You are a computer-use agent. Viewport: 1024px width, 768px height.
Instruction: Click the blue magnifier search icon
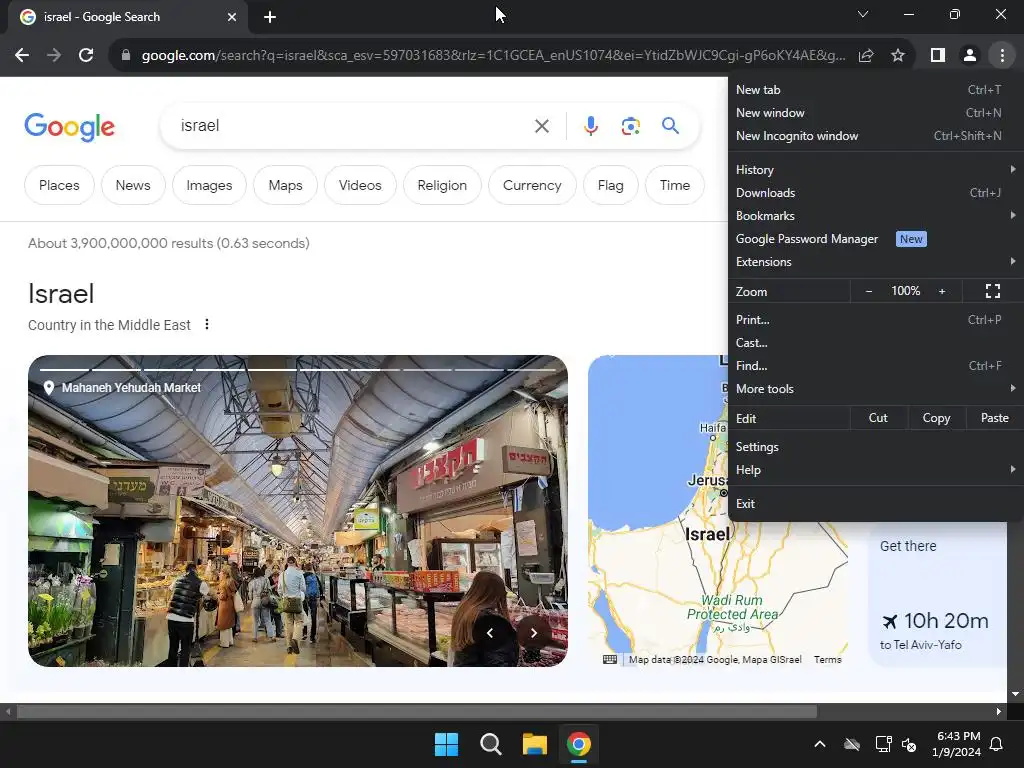pos(670,125)
